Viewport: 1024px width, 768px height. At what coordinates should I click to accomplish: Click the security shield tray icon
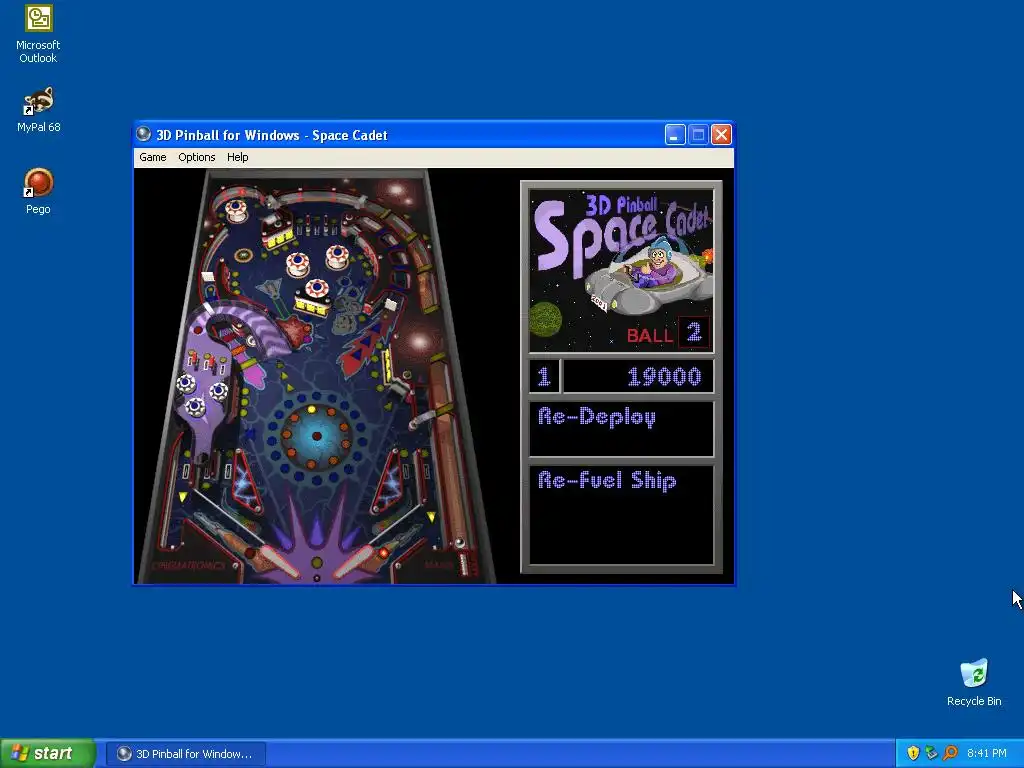[914, 753]
